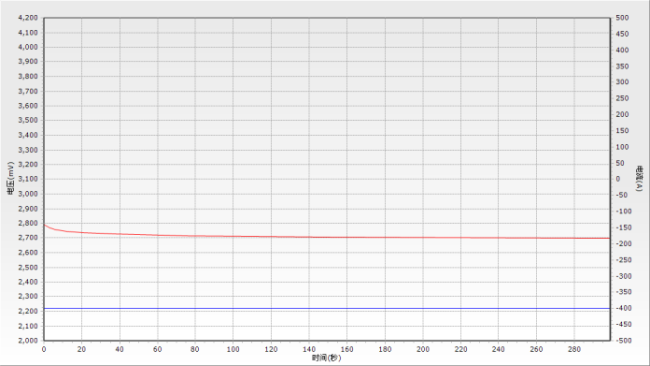Select the -500 current axis label
Image resolution: width=650 pixels, height=366 pixels.
tap(623, 340)
